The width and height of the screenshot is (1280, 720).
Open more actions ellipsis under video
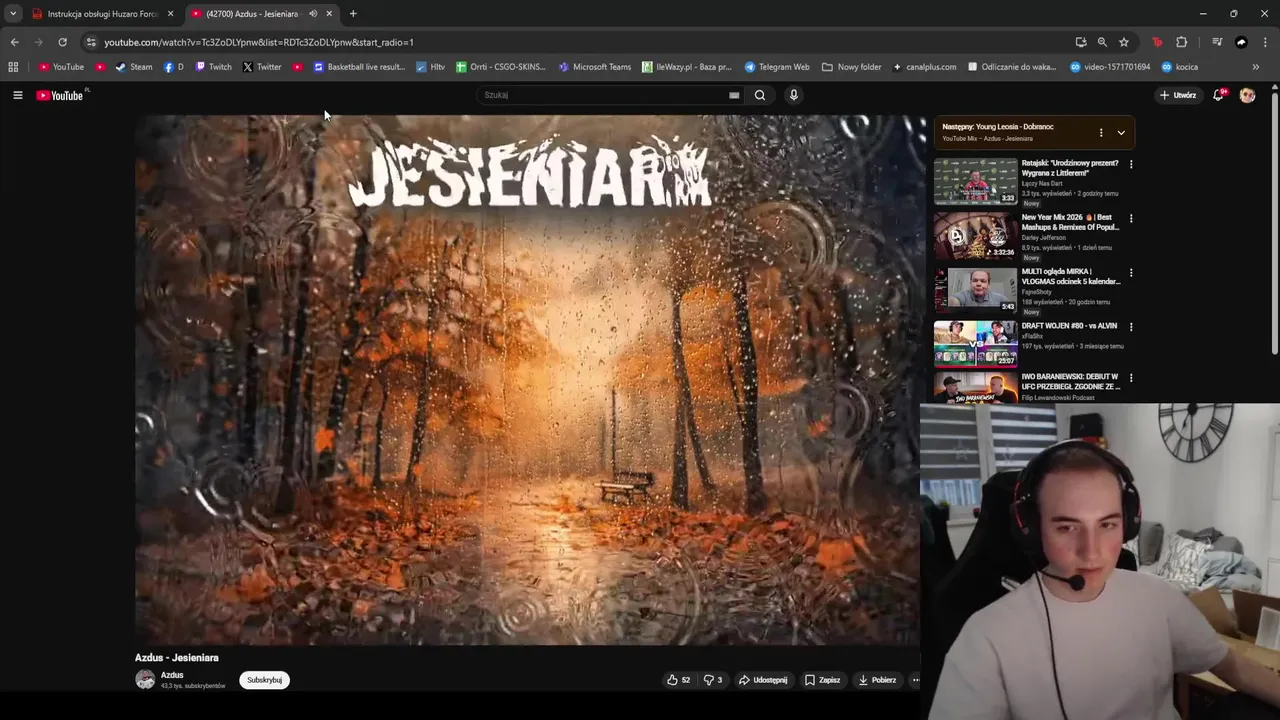914,680
